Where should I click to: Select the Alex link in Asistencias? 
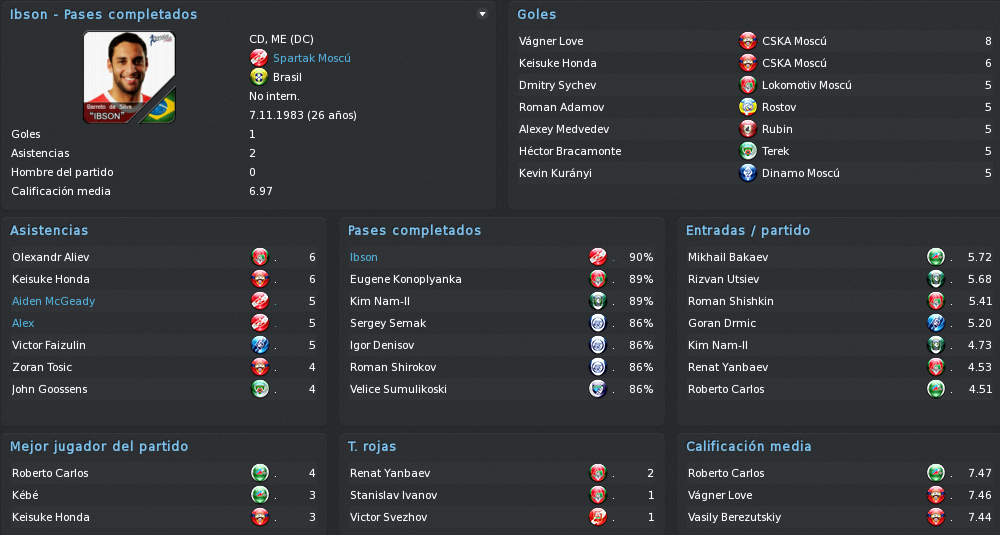coord(23,323)
